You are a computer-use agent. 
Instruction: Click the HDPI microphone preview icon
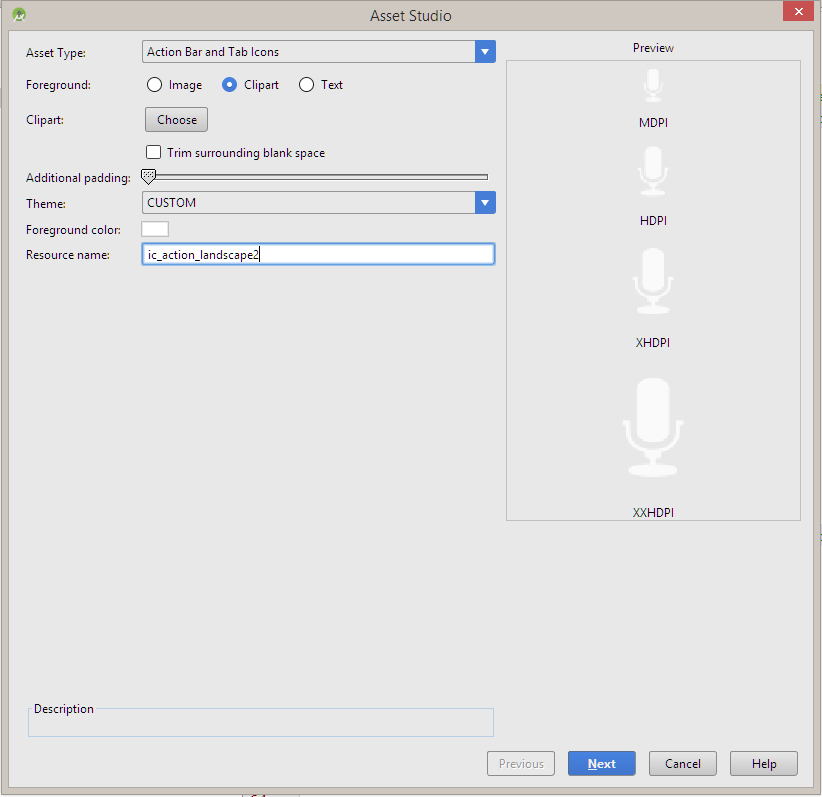click(653, 170)
